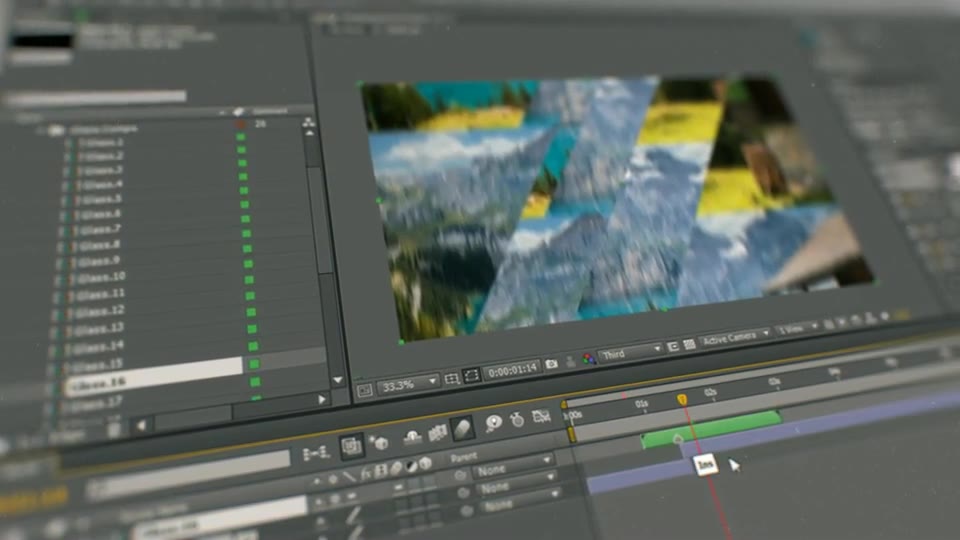Click the second layer's parent pick whip
Viewport: 960px width, 540px height.
click(463, 492)
